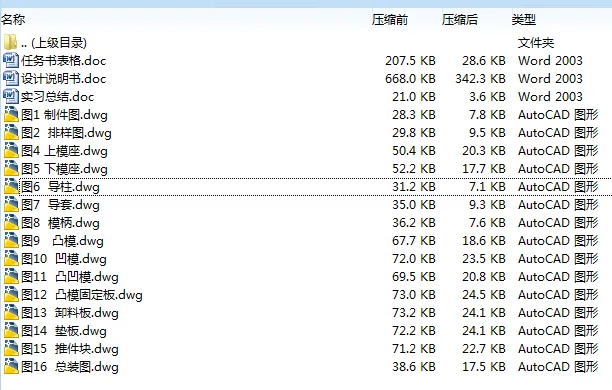Click the parent directory folder icon

coord(11,42)
